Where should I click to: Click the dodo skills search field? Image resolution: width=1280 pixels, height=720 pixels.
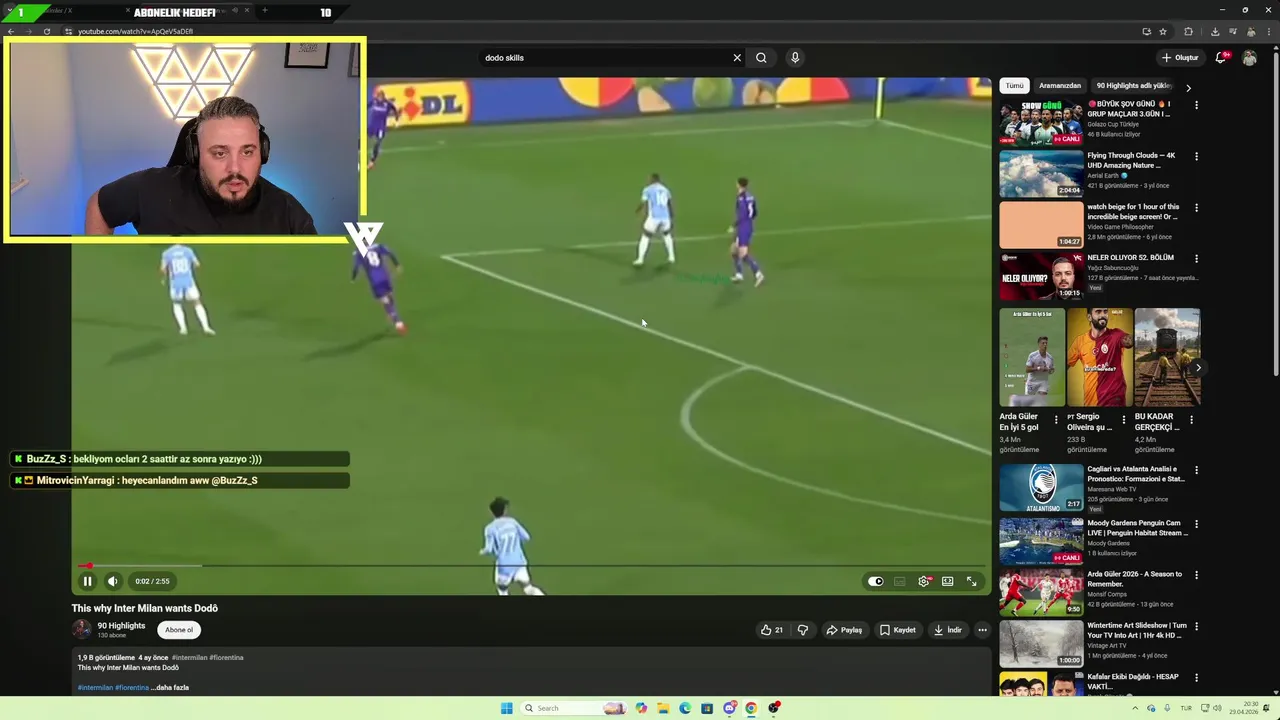(x=605, y=58)
